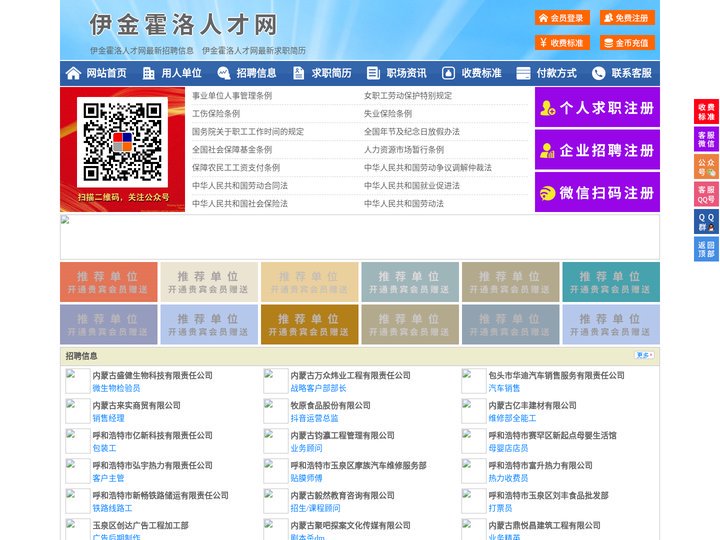720x540 pixels.
Task: Open 失业保险条例 link
Action: click(x=388, y=113)
